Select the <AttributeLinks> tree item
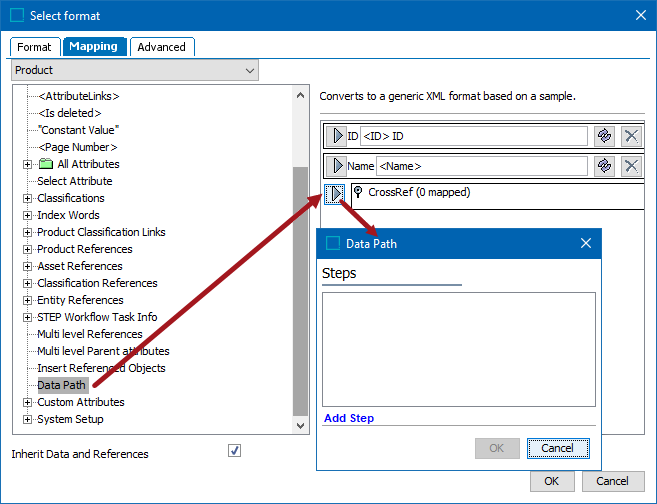 point(78,96)
